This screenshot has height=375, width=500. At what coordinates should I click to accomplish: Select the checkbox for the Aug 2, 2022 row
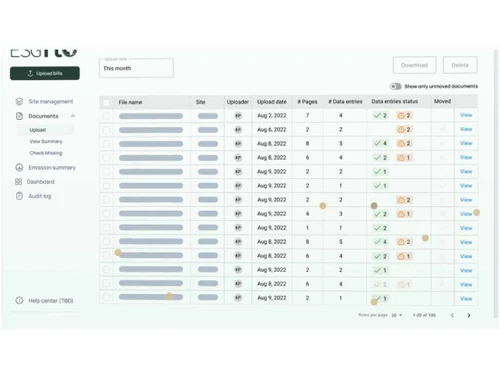106,116
